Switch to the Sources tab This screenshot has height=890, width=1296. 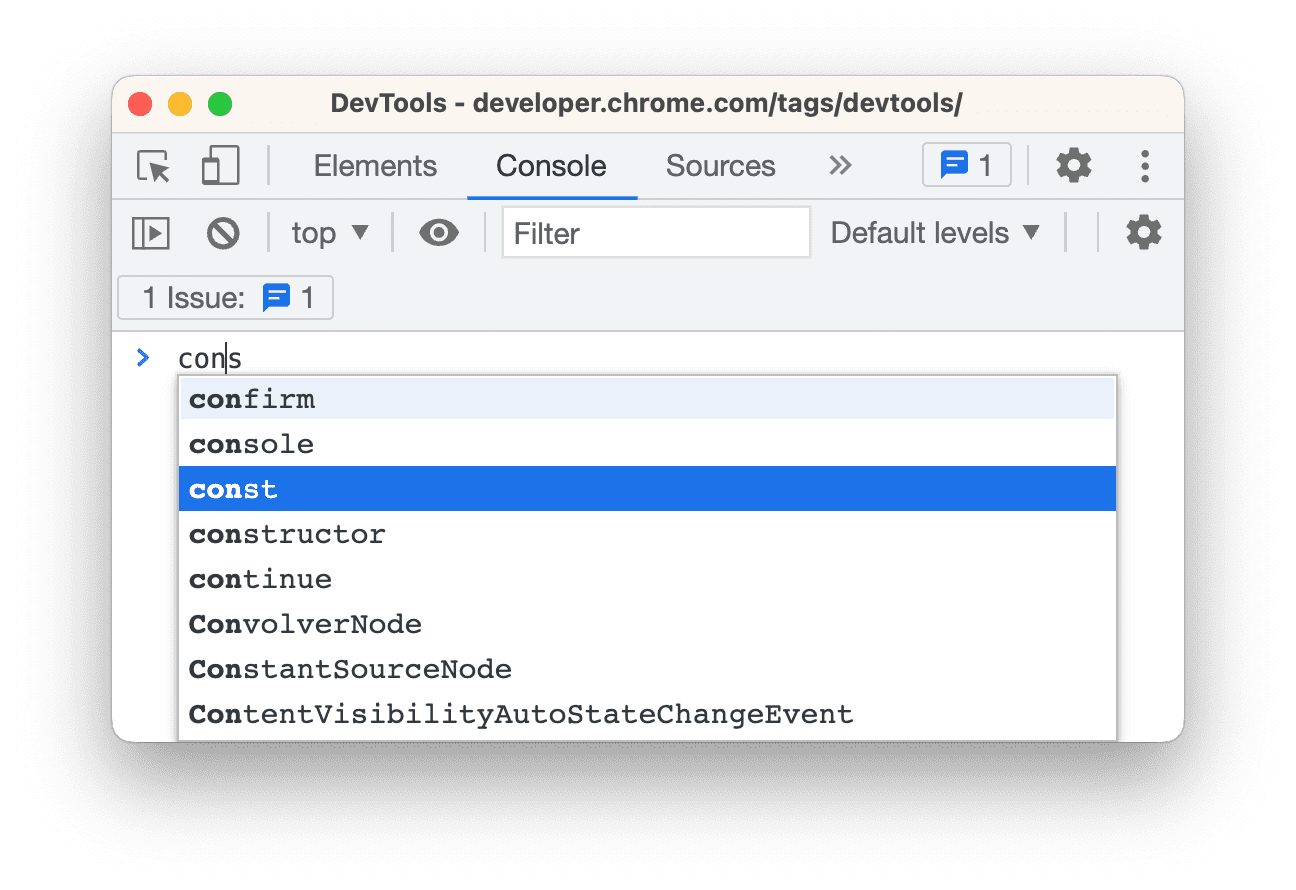click(x=720, y=165)
